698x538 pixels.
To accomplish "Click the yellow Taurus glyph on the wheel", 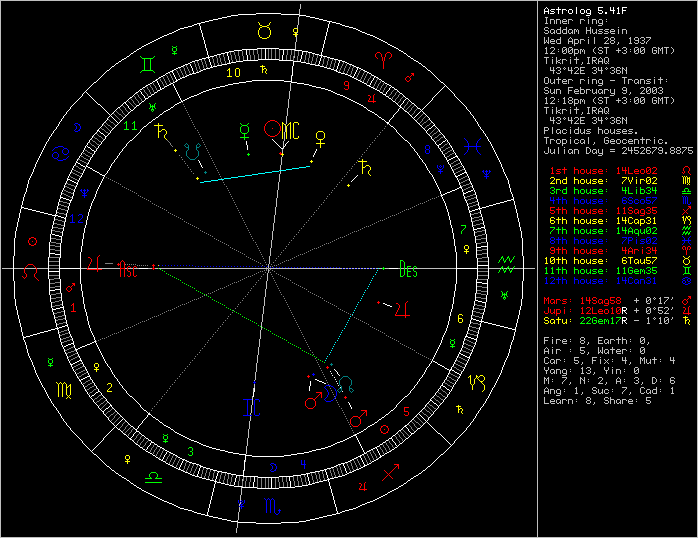I will [x=265, y=32].
